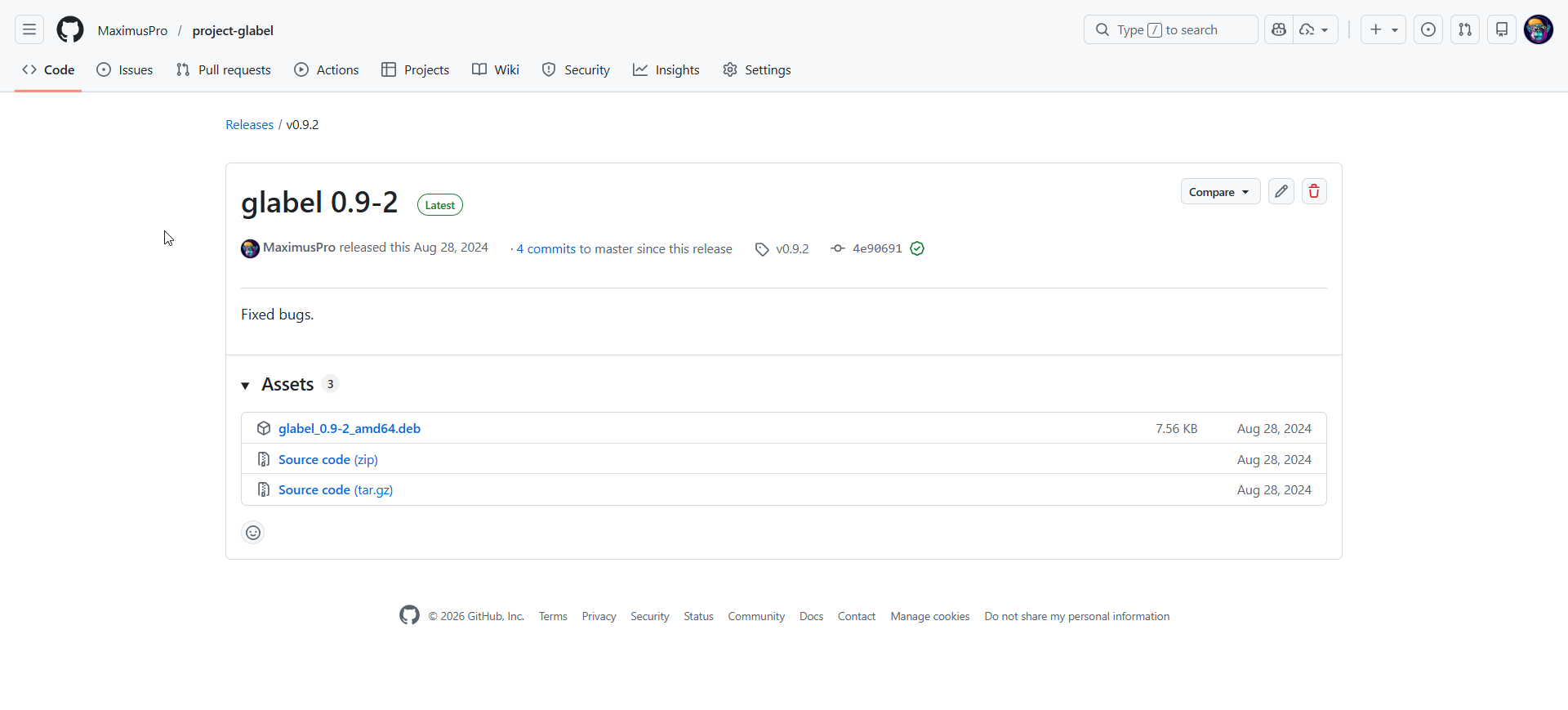Edit this release with the pencil icon
Image resolution: width=1568 pixels, height=710 pixels.
click(x=1281, y=191)
